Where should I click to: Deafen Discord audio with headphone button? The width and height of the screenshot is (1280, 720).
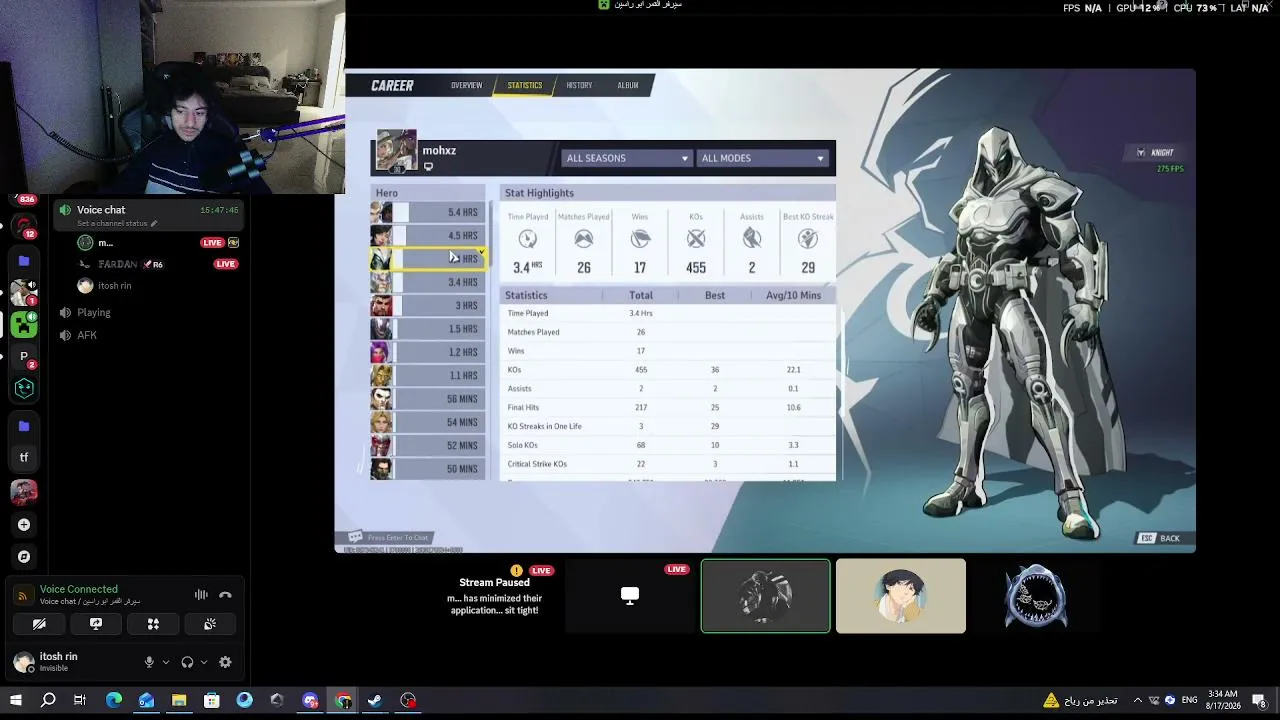pos(187,662)
